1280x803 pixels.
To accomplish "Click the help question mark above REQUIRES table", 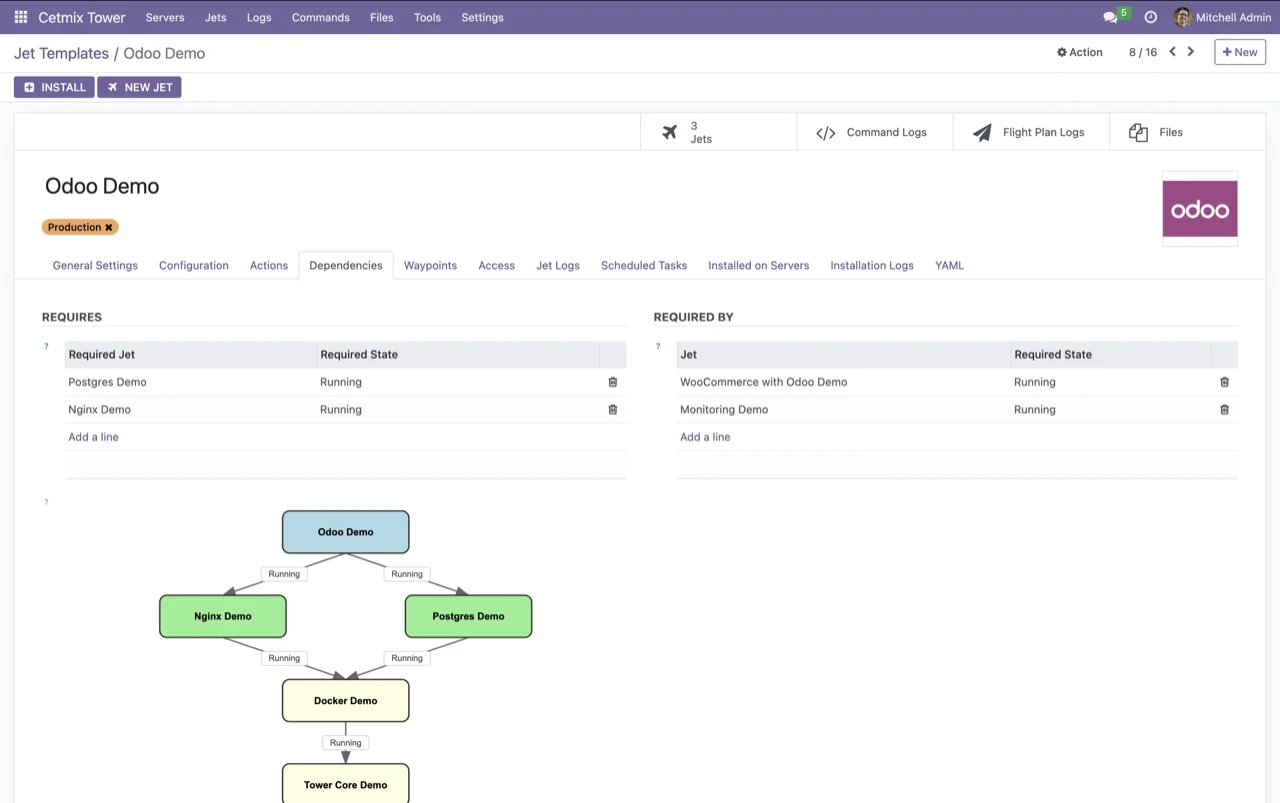I will [x=46, y=346].
